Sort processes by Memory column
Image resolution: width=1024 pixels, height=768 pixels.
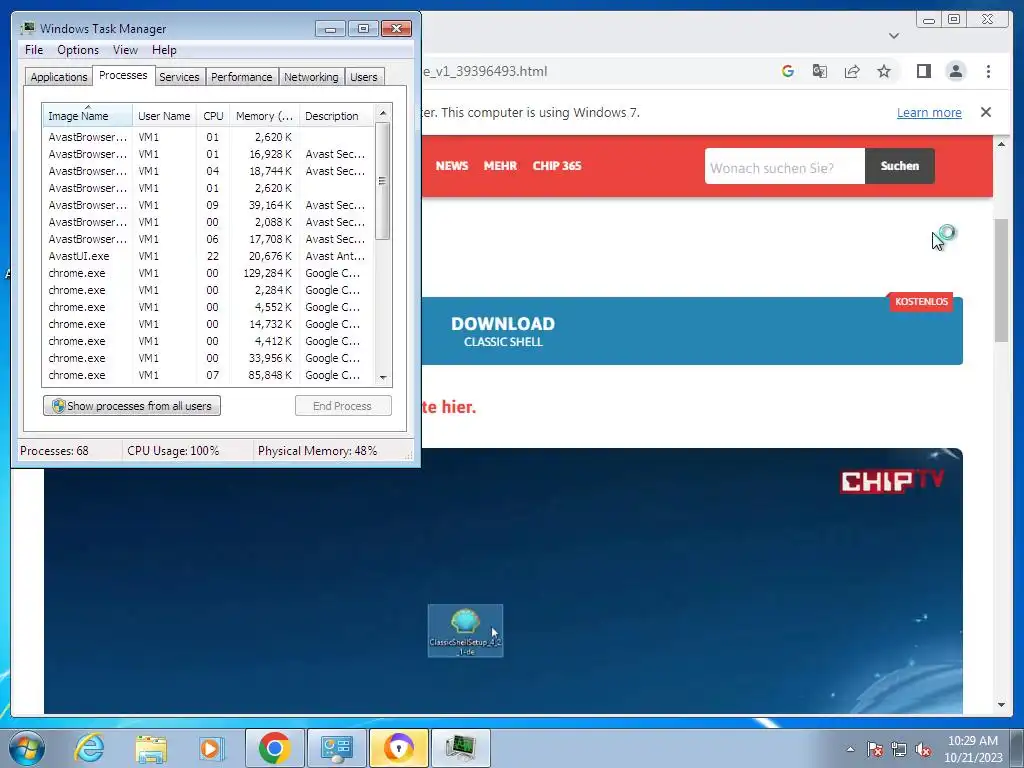point(264,116)
